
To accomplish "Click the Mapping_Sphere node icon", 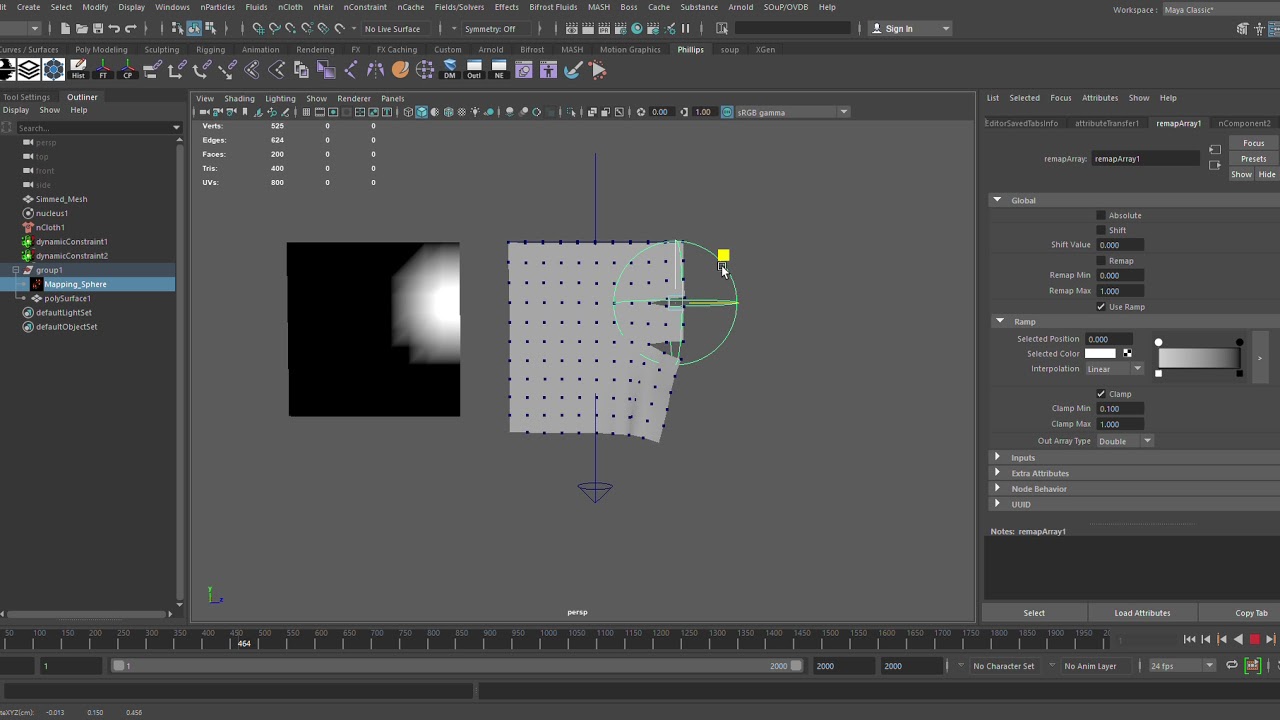I will (37, 284).
